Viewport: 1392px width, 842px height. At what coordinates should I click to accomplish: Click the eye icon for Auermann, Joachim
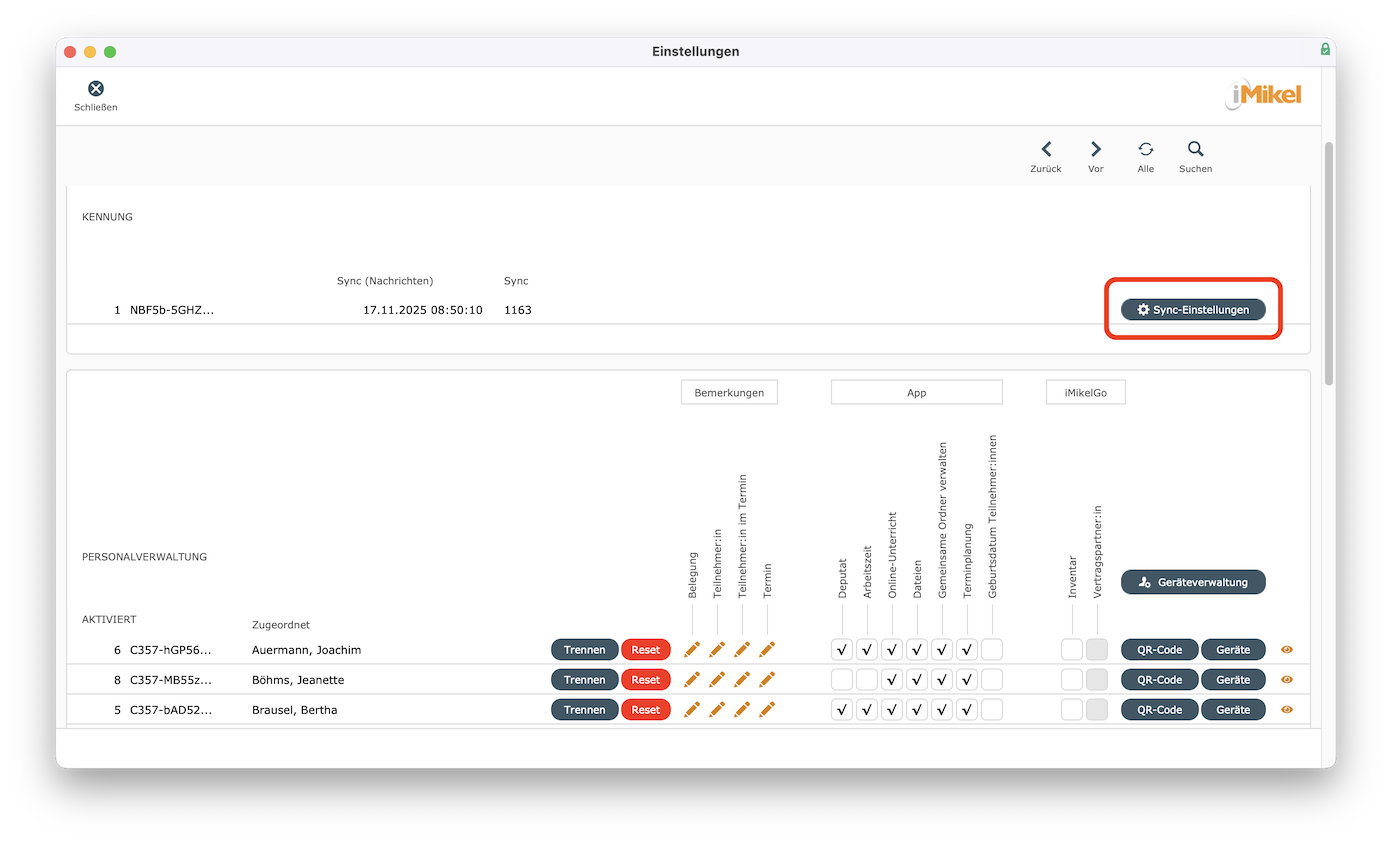tap(1286, 649)
